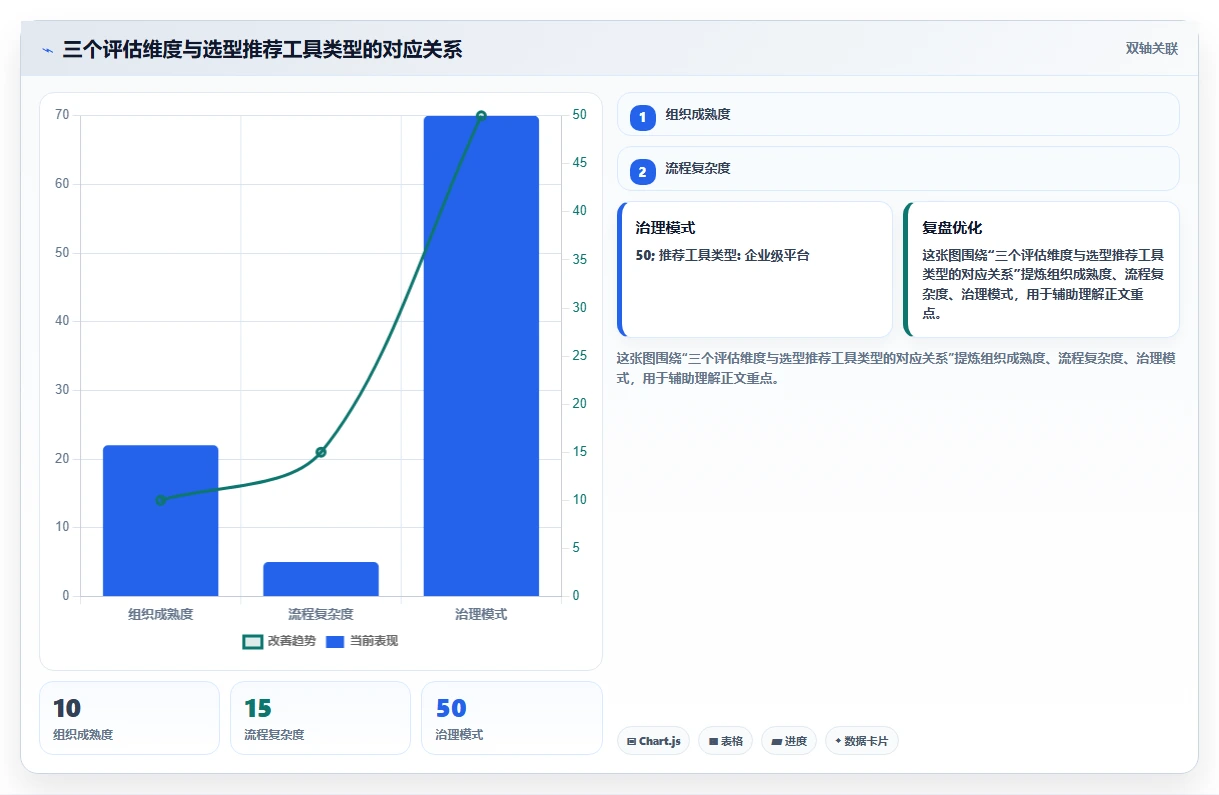
Task: Click the 组织成熟度 blue bar
Action: point(161,521)
